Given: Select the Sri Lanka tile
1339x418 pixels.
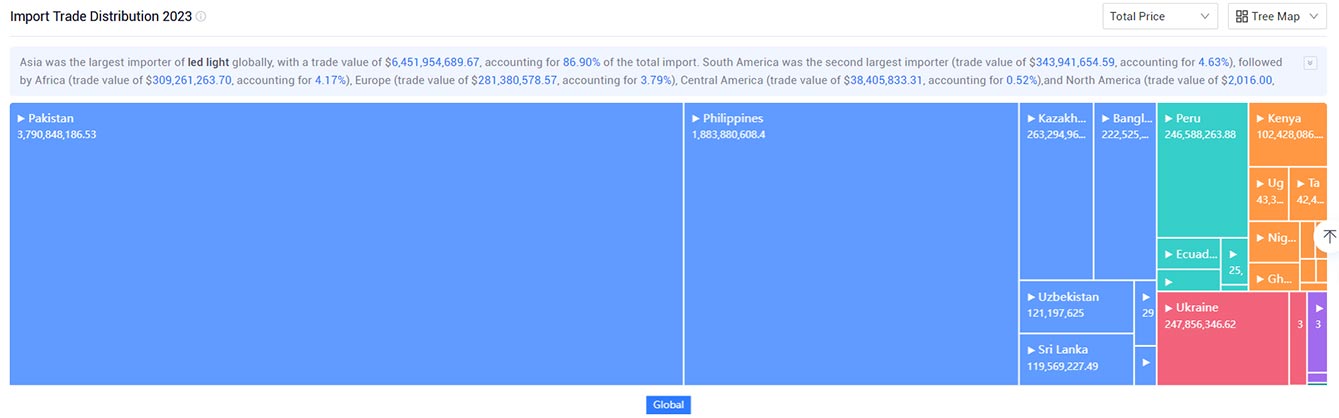Looking at the screenshot, I should pyautogui.click(x=1075, y=358).
